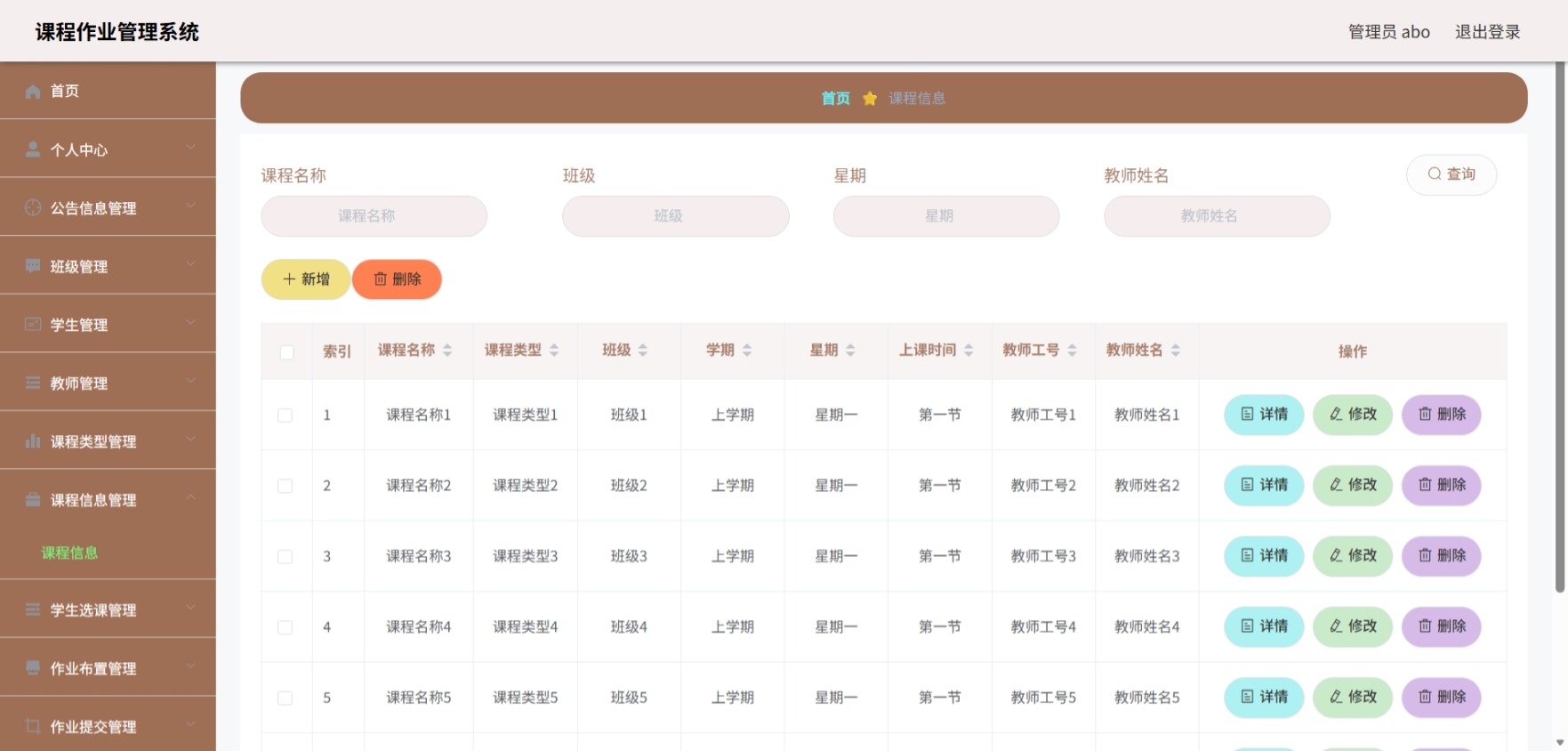The height and width of the screenshot is (751, 1568).
Task: Click purple 删除 for 课程名称2
Action: 1442,485
